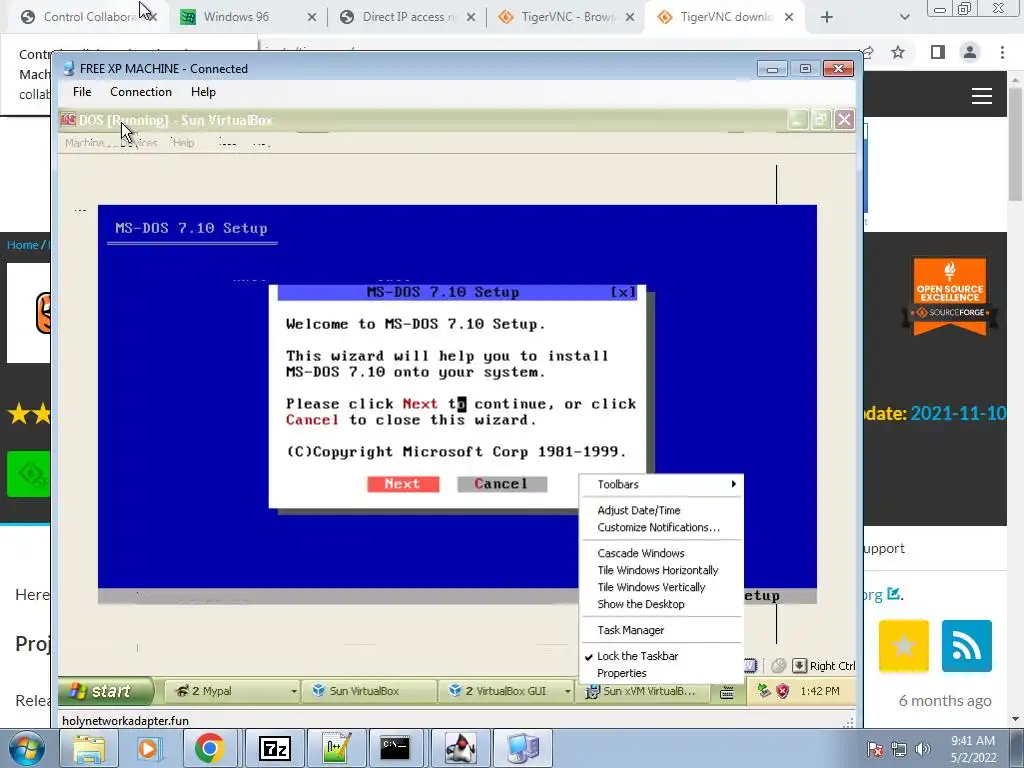Expand the Mypal taskbar group dropdown

coord(294,691)
